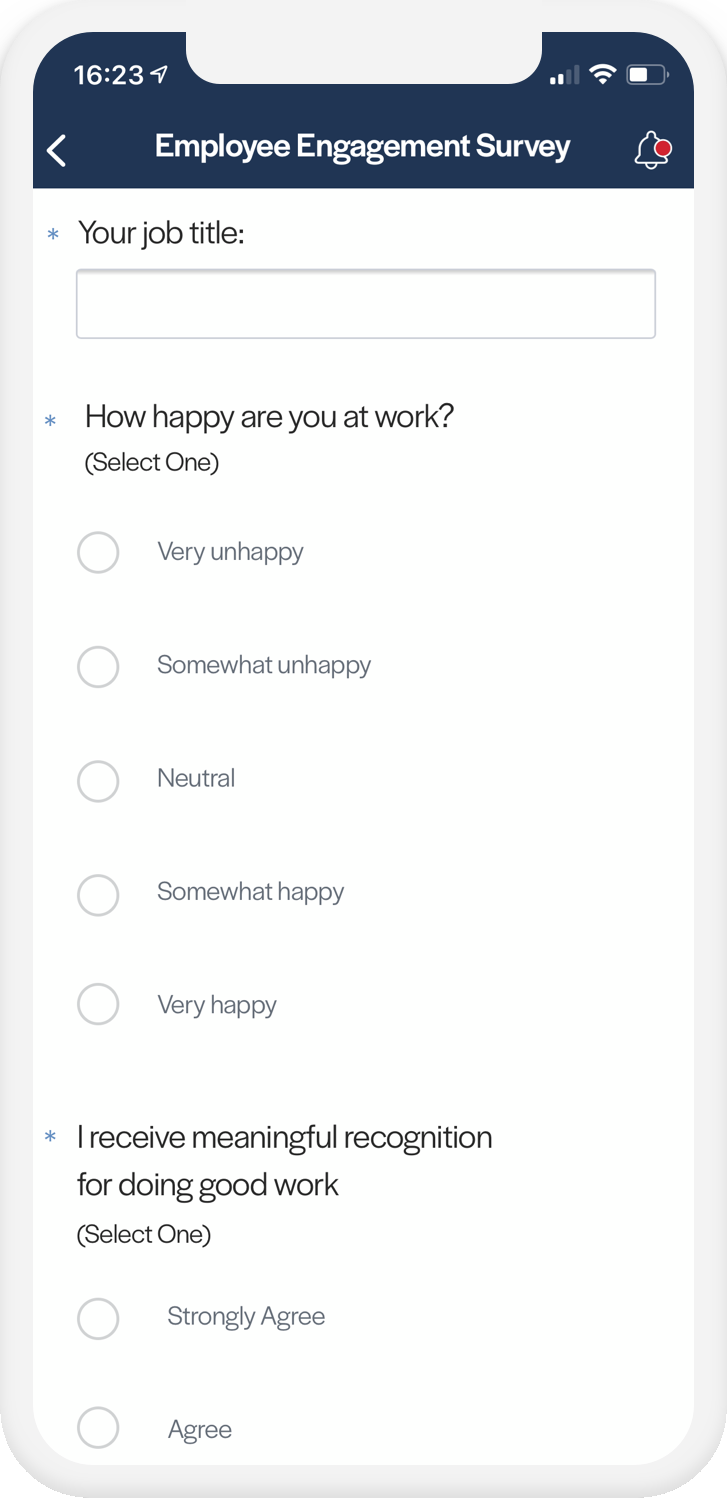Open the notifications bell icon
This screenshot has height=1498, width=727.
[x=652, y=150]
